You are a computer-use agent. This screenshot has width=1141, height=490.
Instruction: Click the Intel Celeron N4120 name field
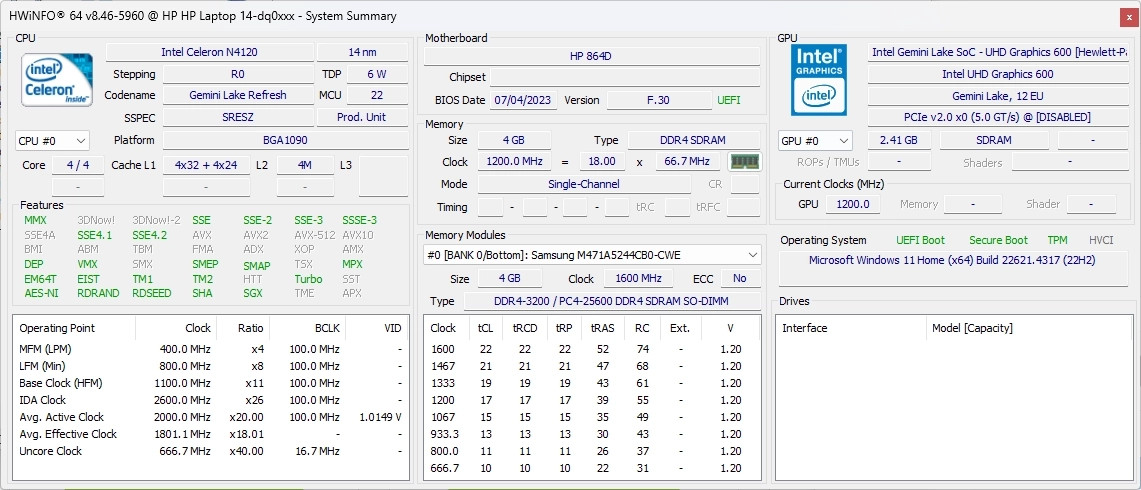point(210,52)
